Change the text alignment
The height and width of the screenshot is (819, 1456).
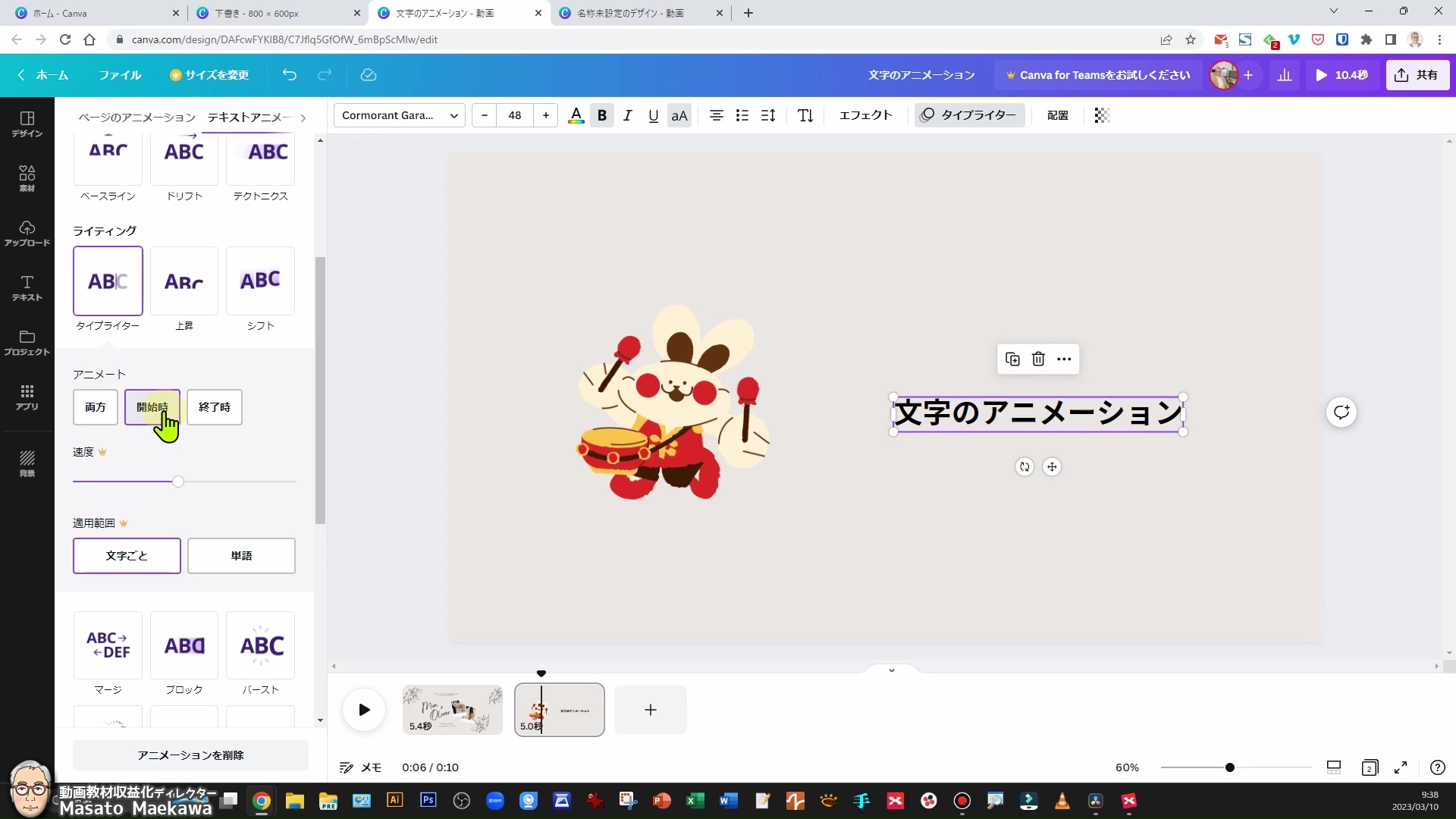pyautogui.click(x=716, y=115)
